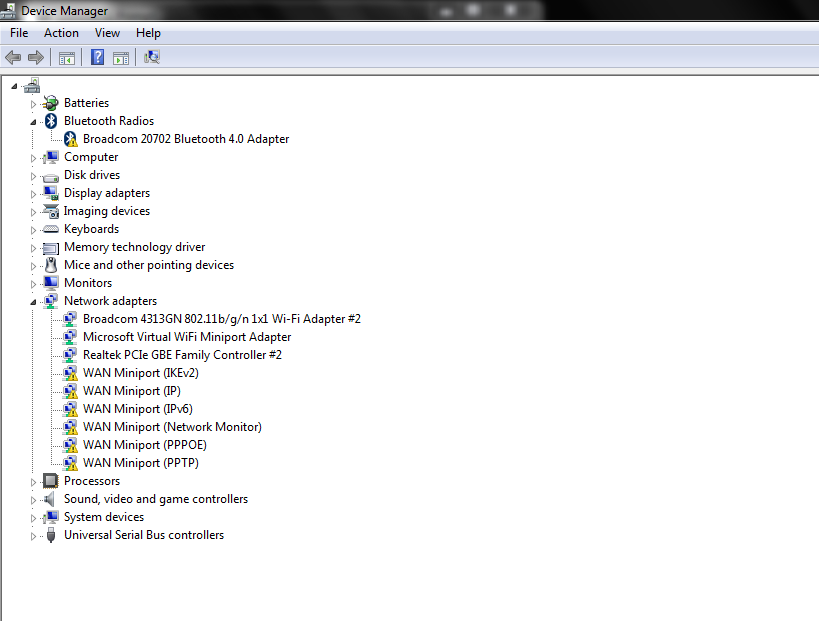Select WAN Miniport (PPTP) entry
The image size is (819, 621).
point(141,463)
